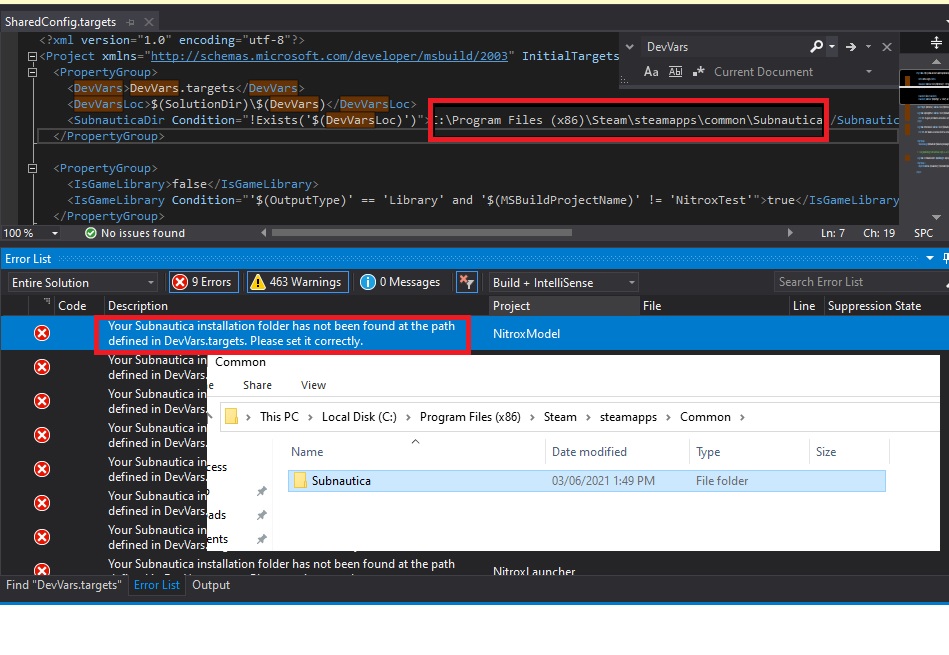Click the clear filters icon
Viewport: 949px width, 655px height.
click(x=467, y=282)
